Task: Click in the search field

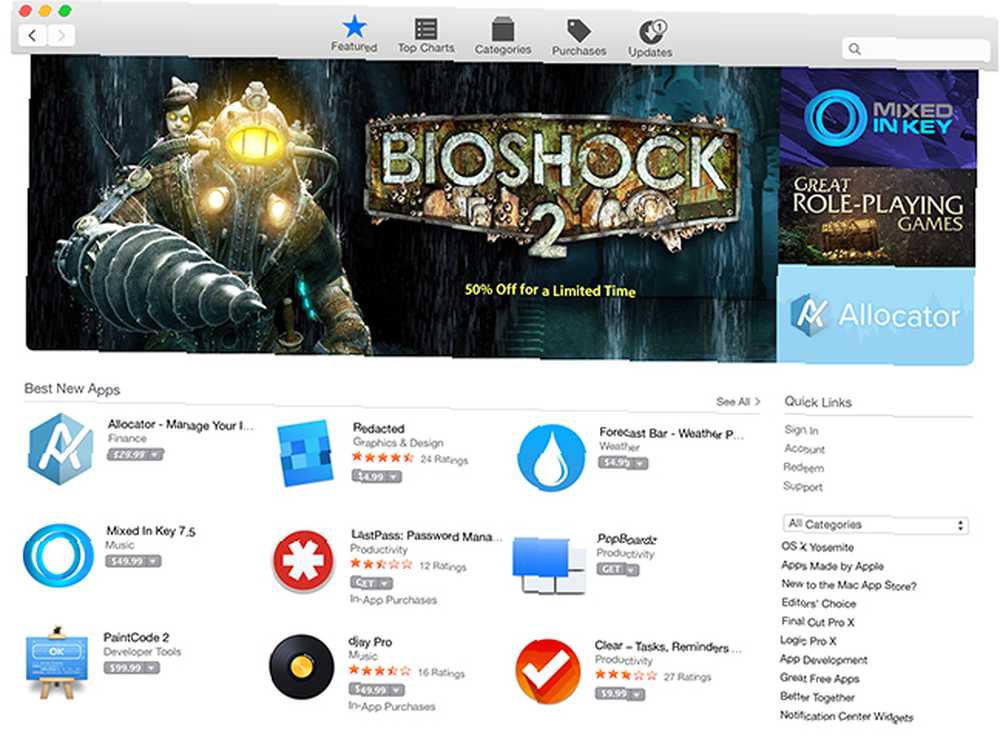Action: click(916, 49)
